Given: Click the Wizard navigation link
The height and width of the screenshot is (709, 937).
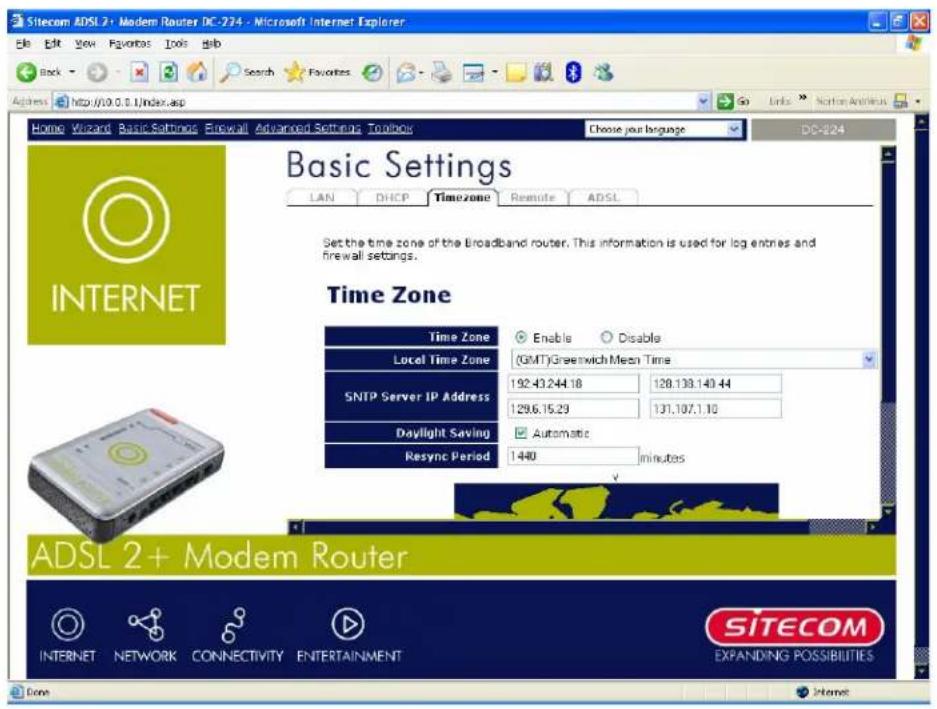Looking at the screenshot, I should [91, 128].
